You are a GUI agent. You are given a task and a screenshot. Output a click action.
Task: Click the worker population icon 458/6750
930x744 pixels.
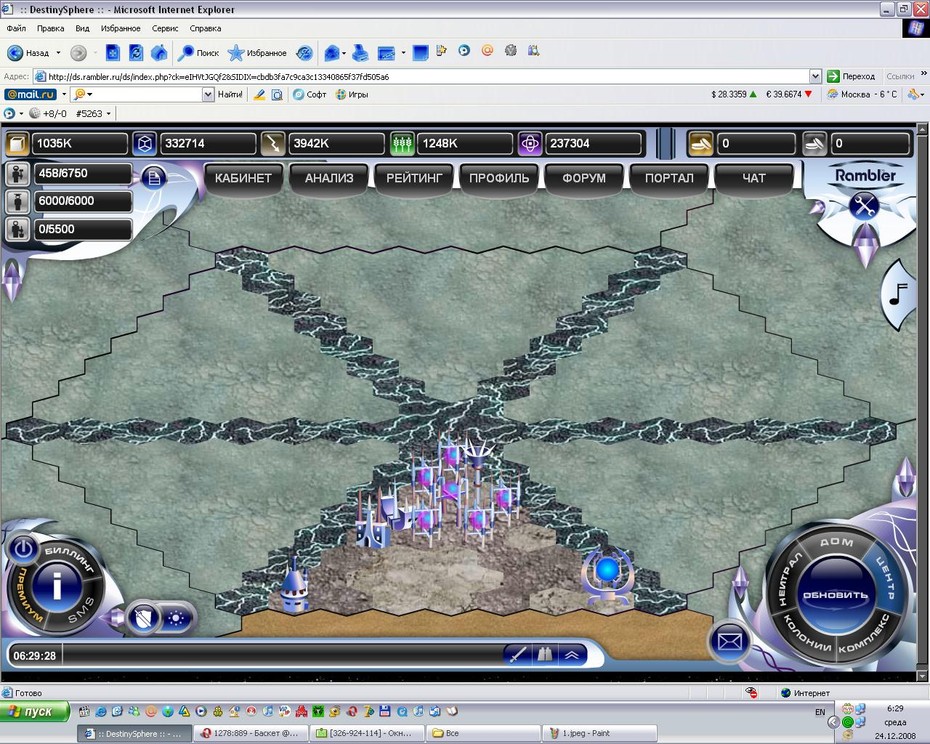pyautogui.click(x=18, y=174)
